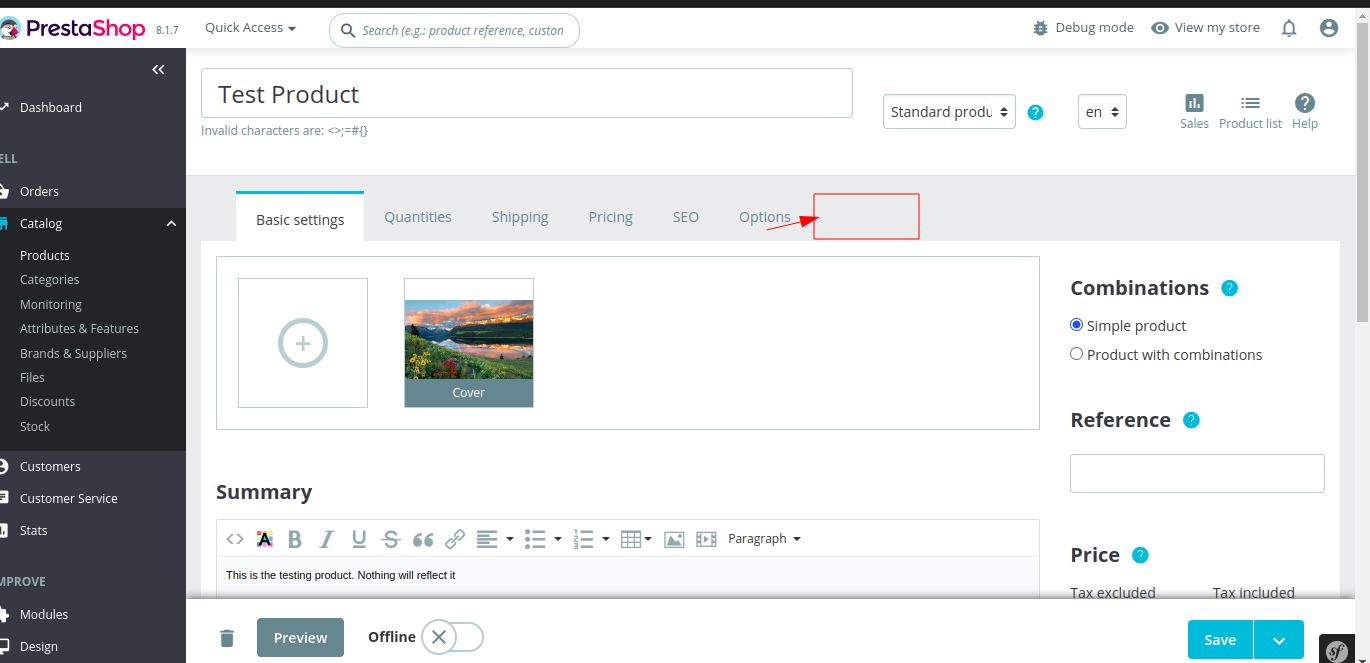
Task: Insert a hyperlink
Action: (455, 539)
